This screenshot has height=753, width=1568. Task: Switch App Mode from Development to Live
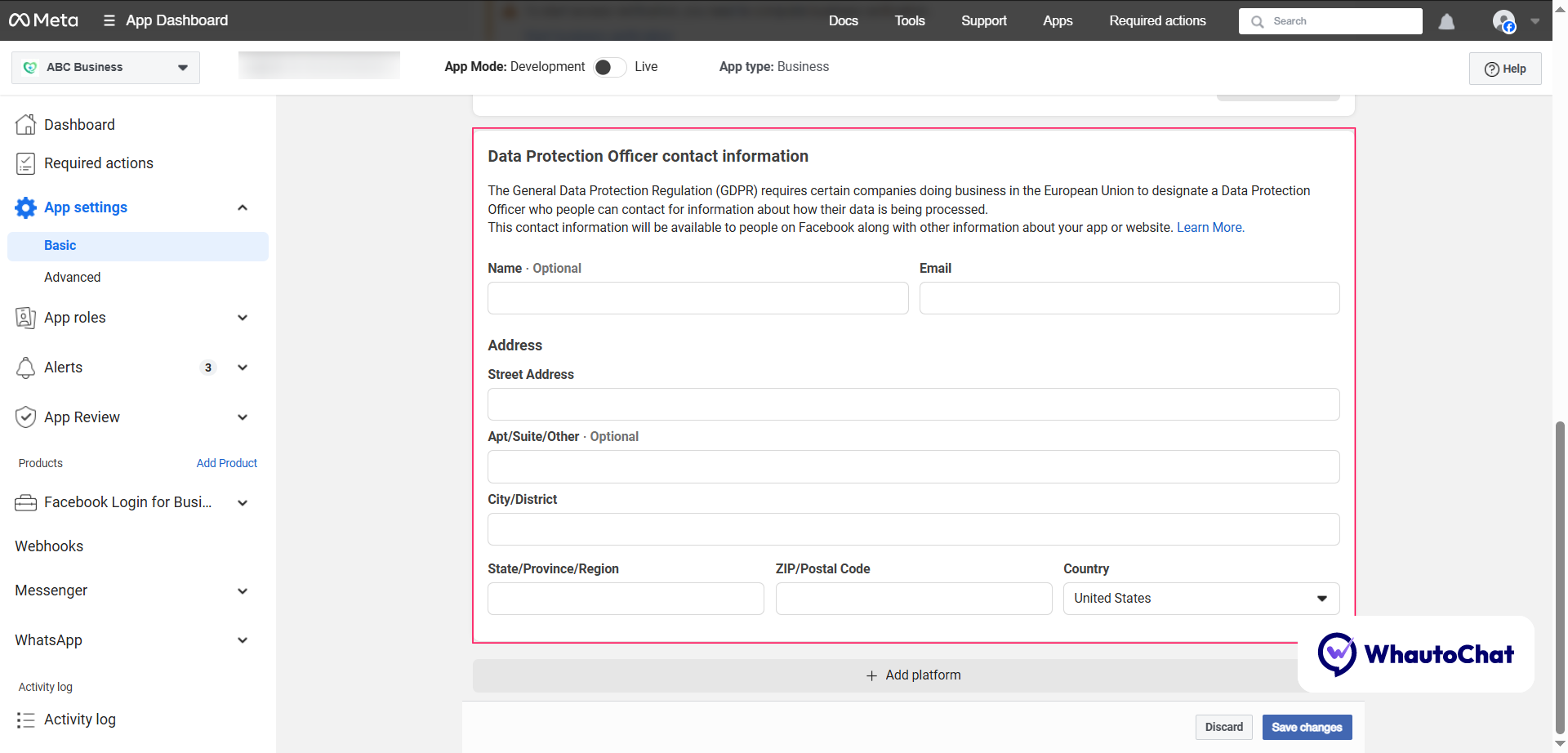(608, 66)
